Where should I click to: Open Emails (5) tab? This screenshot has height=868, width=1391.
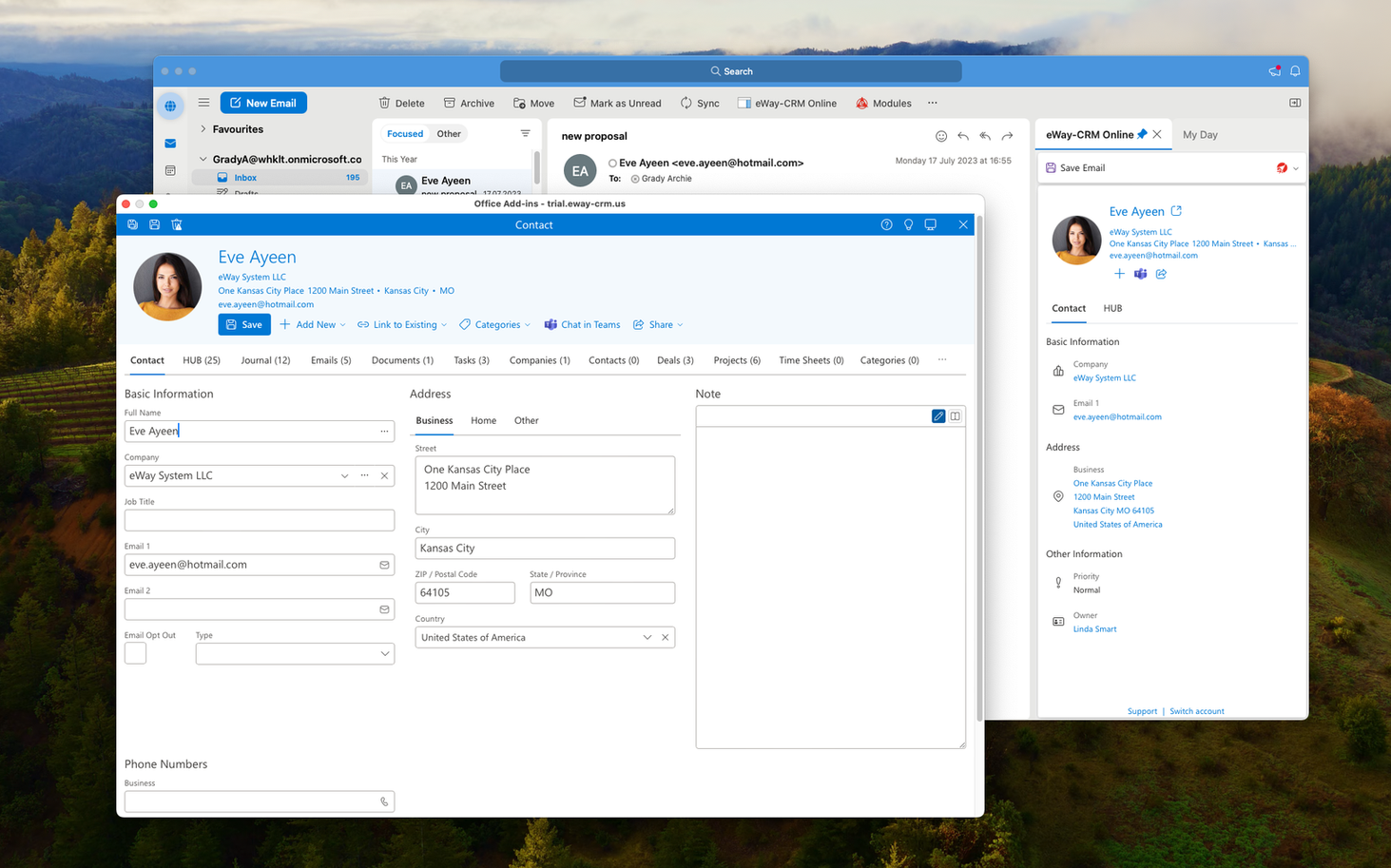pyautogui.click(x=331, y=360)
